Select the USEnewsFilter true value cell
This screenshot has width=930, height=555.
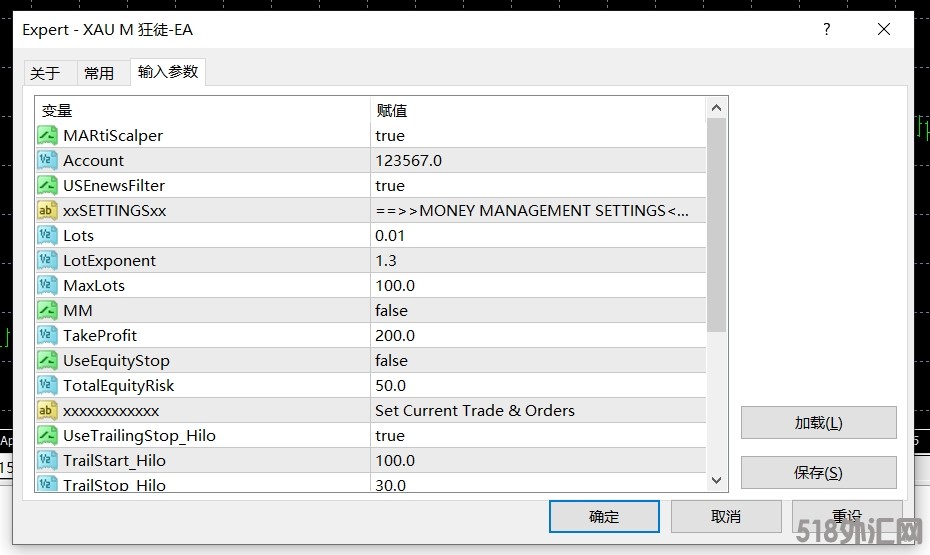pyautogui.click(x=537, y=185)
